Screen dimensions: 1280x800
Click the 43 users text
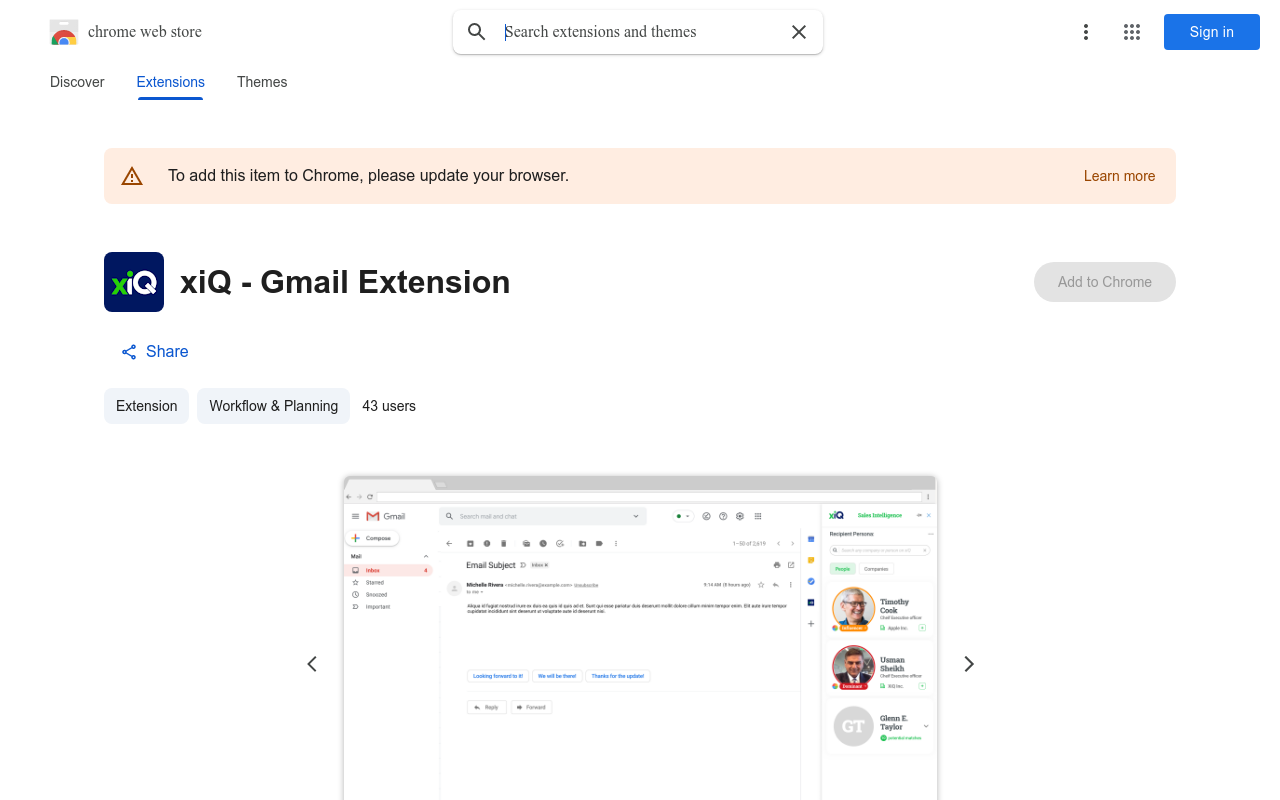[x=389, y=406]
